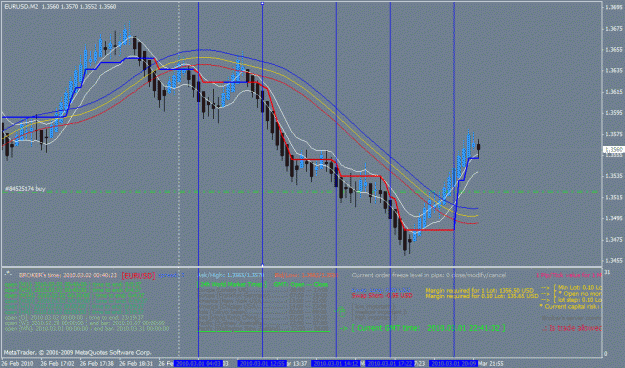Click the 1.3475 price axis label

pos(614,240)
